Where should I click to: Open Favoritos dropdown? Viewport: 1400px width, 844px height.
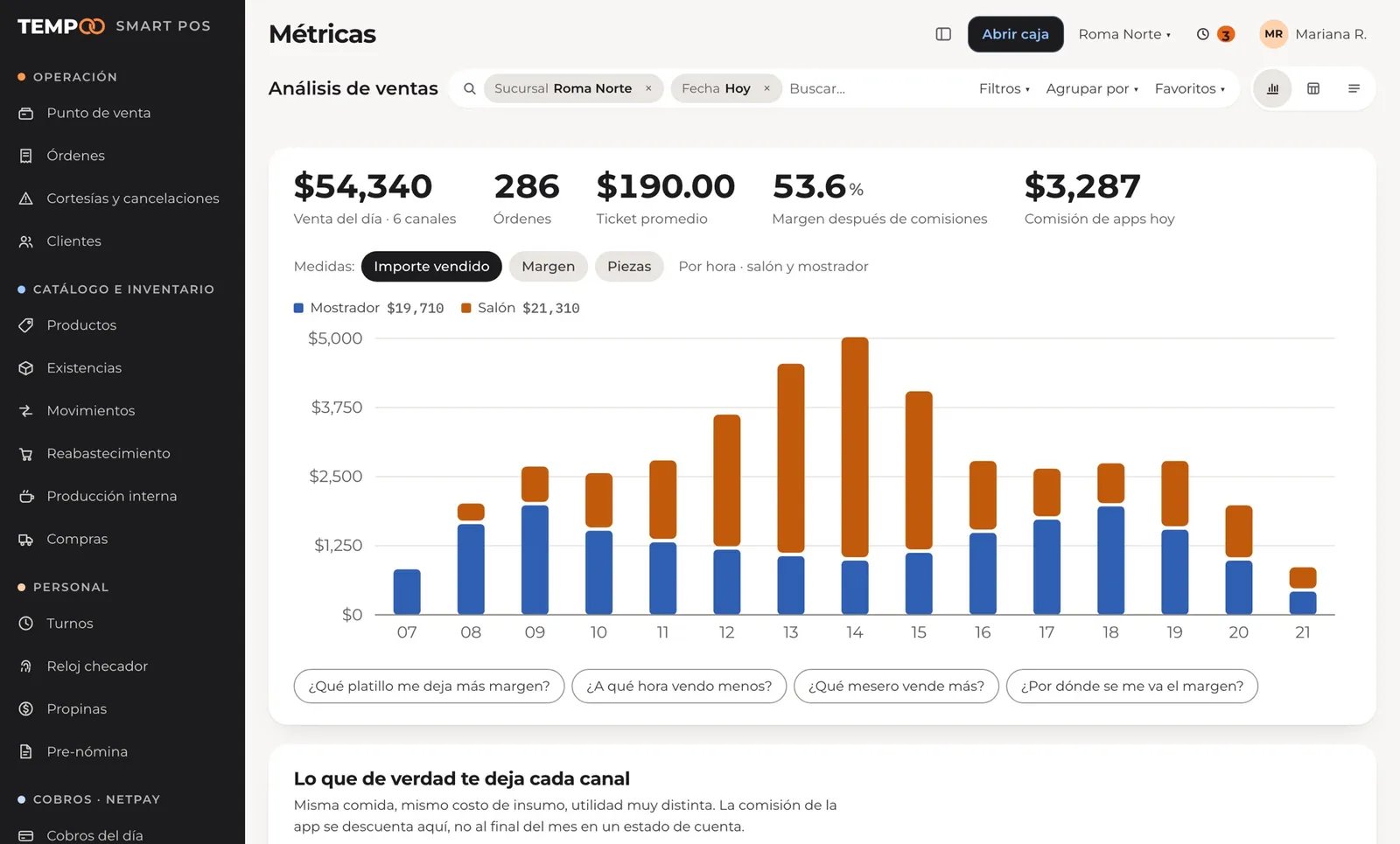[x=1189, y=88]
